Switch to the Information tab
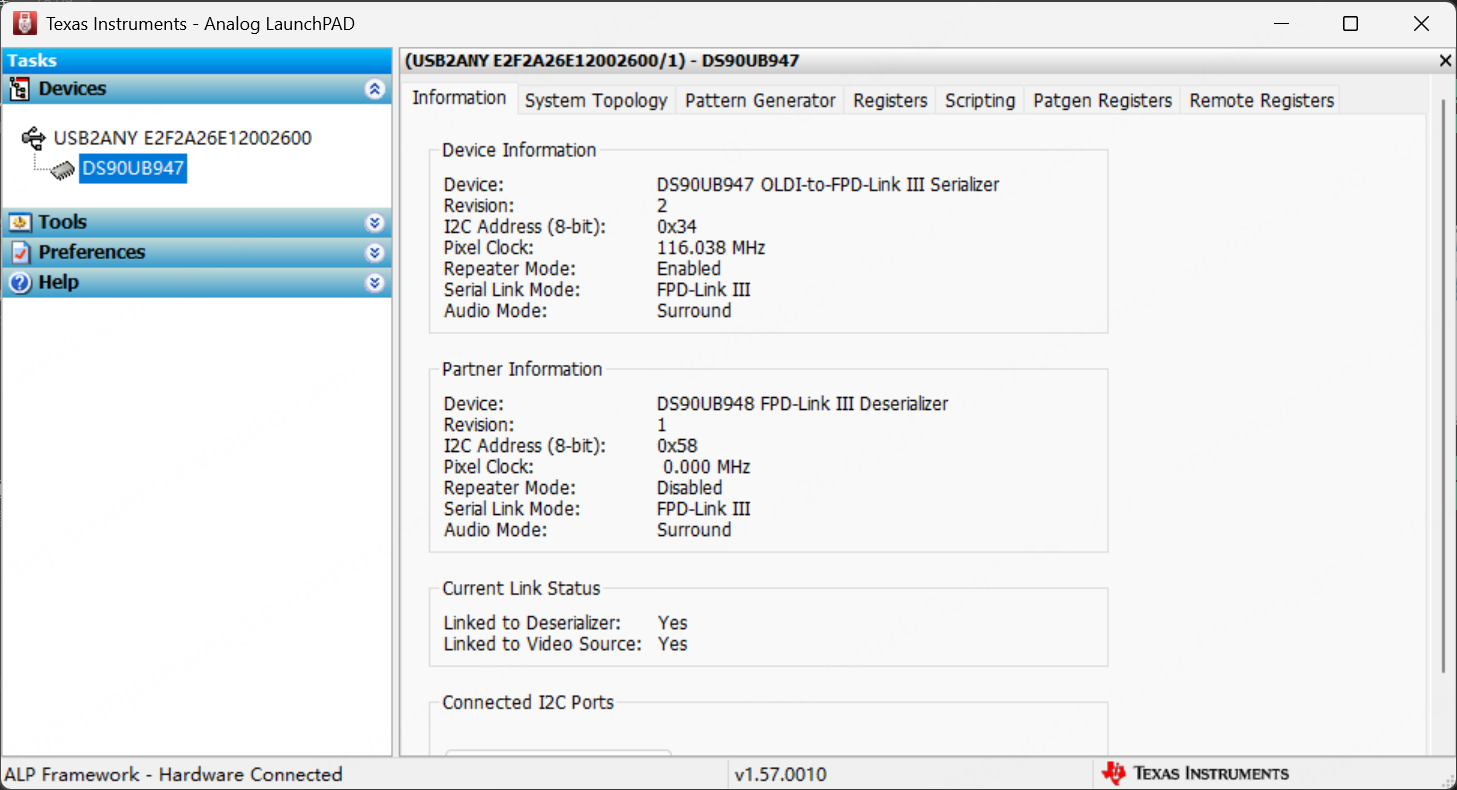This screenshot has width=1457, height=790. click(459, 98)
